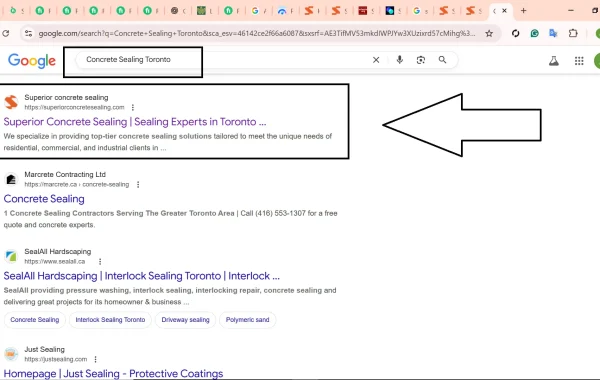Submit search with the magnifier icon
The width and height of the screenshot is (600, 380).
(442, 60)
